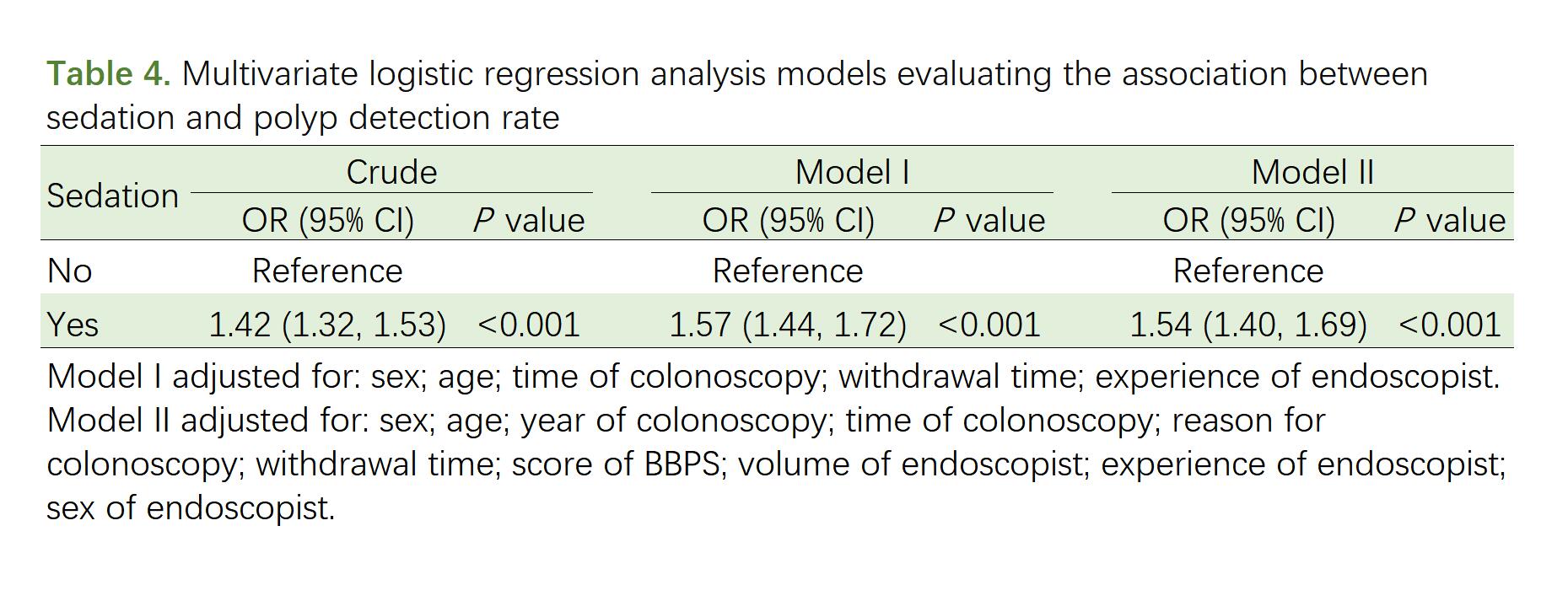Click "OR (95% CI)" header under Crude
1568x601 pixels.
[x=327, y=220]
